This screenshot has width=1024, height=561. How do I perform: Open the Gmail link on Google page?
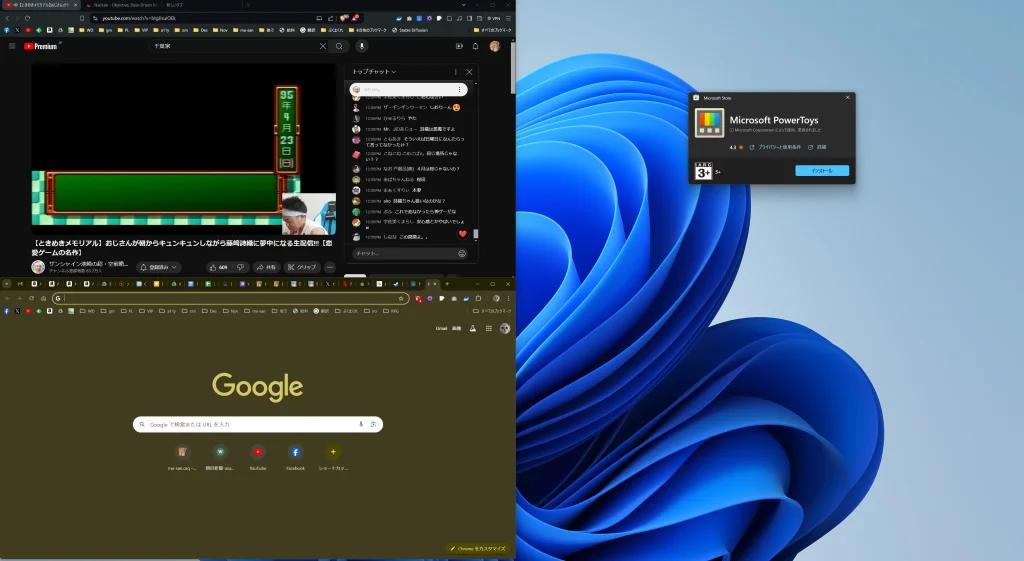point(440,328)
